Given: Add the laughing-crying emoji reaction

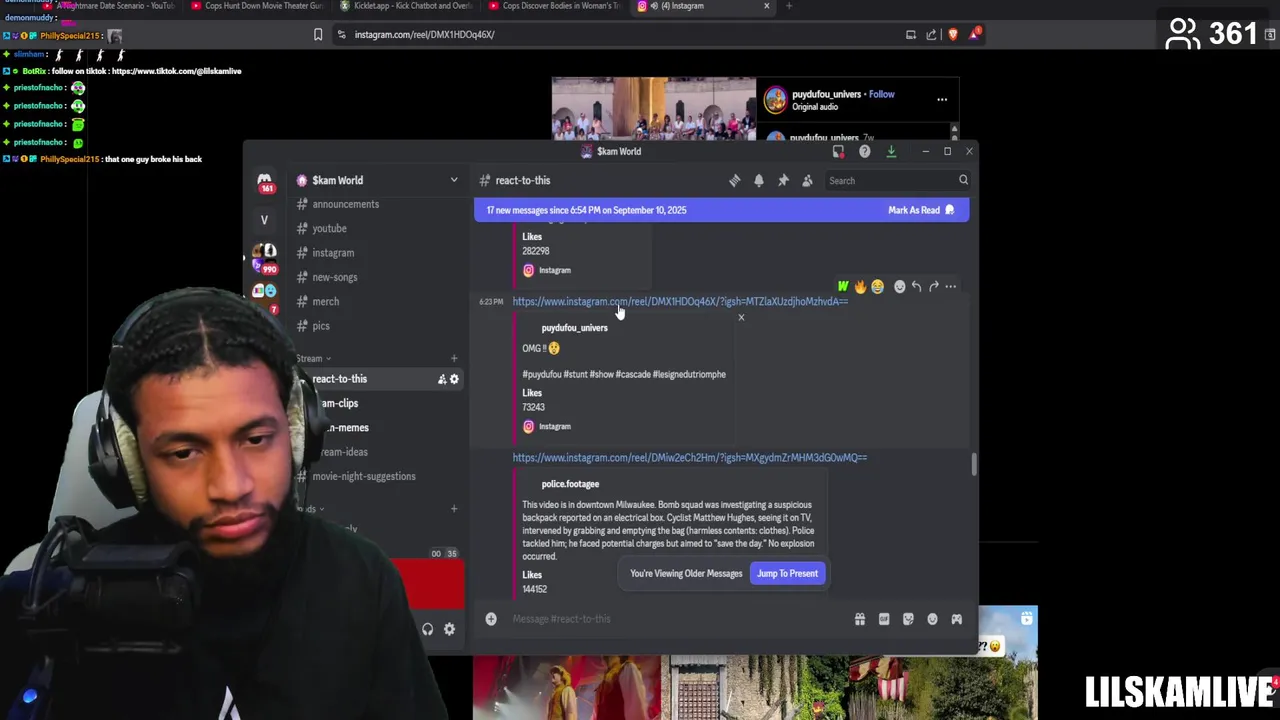Looking at the screenshot, I should point(877,287).
